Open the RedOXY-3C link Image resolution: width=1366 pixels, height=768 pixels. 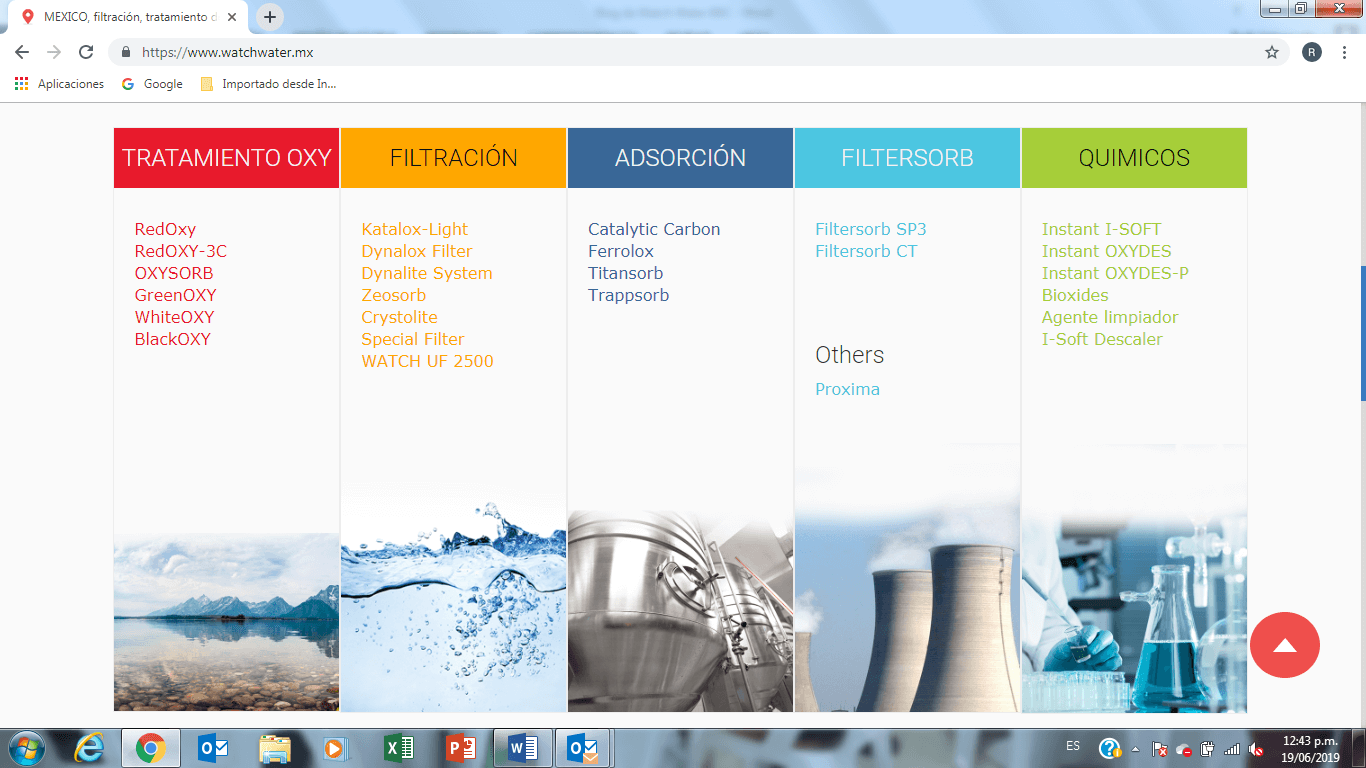181,251
